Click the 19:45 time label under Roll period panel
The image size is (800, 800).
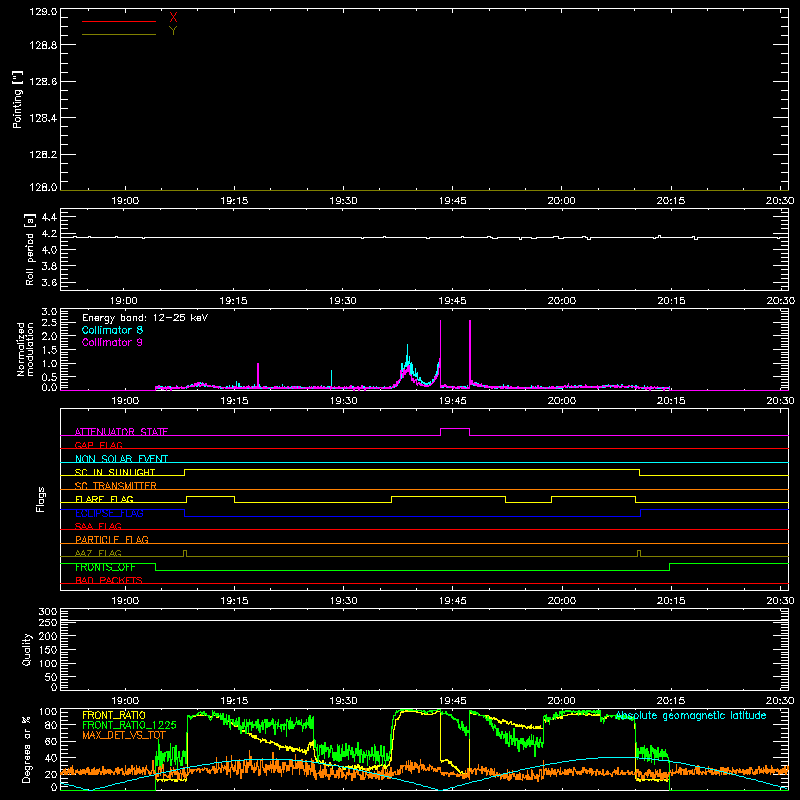[453, 301]
